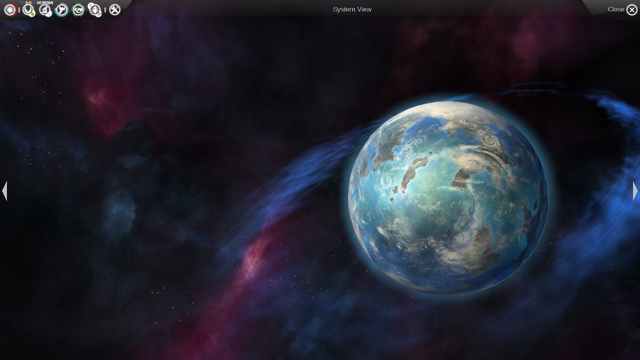Screen dimensions: 640x360
Task: Open the ship design military icon
Action: click(x=45, y=9)
